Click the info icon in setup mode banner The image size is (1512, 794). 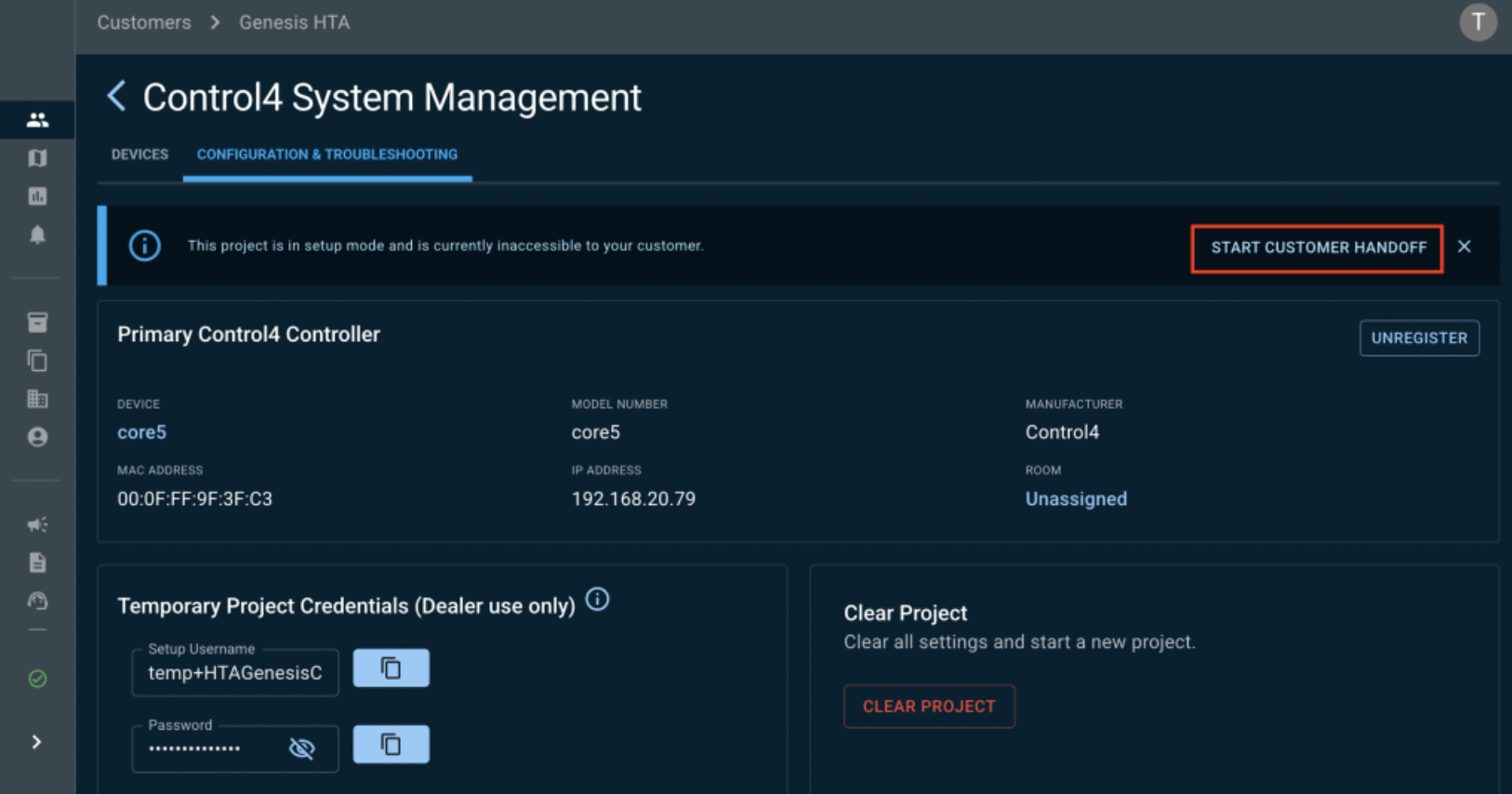pos(144,245)
